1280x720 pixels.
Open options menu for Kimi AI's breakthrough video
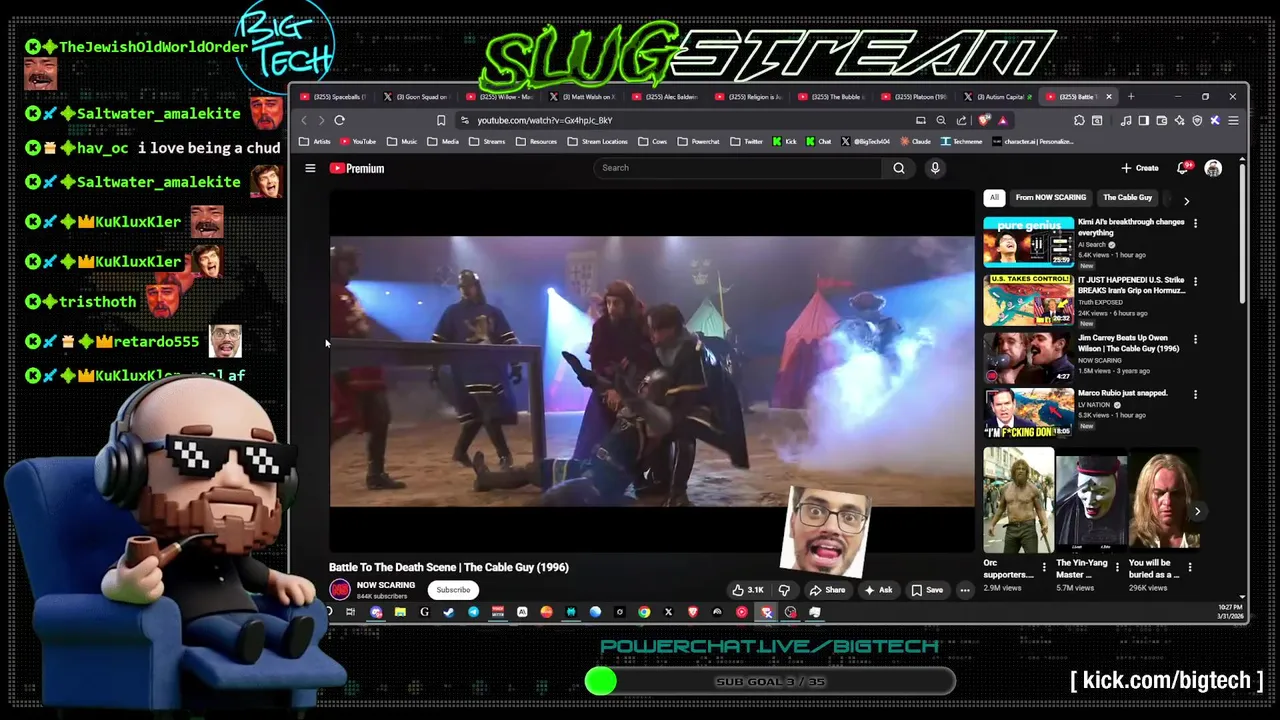[x=1195, y=223]
